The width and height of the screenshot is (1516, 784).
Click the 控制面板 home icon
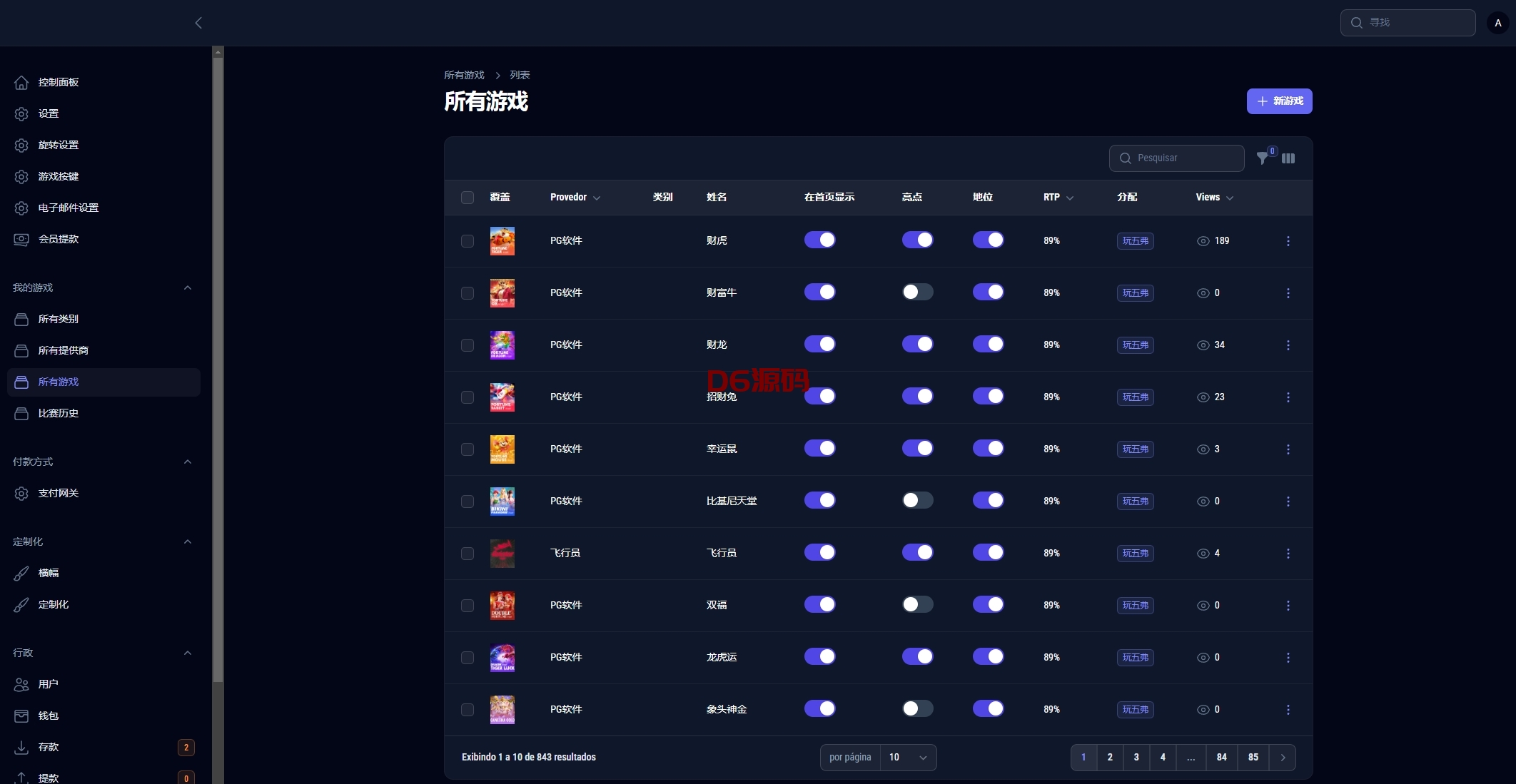click(x=21, y=83)
